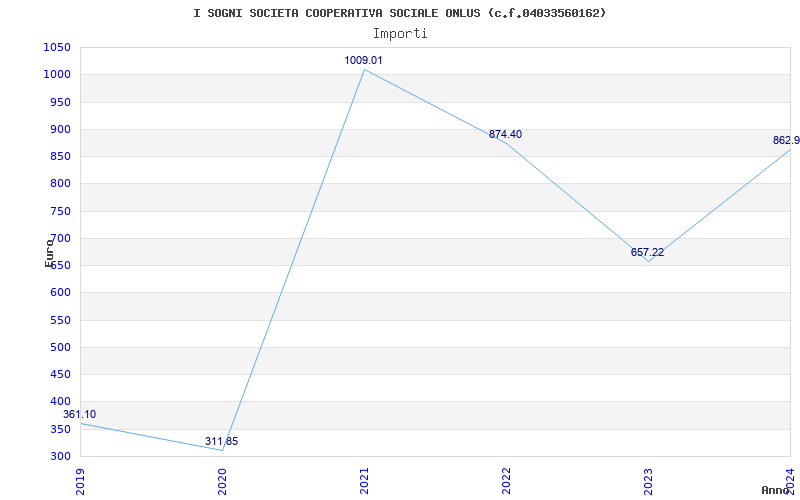
Task: Click y-axis value 550
Action: pos(60,320)
